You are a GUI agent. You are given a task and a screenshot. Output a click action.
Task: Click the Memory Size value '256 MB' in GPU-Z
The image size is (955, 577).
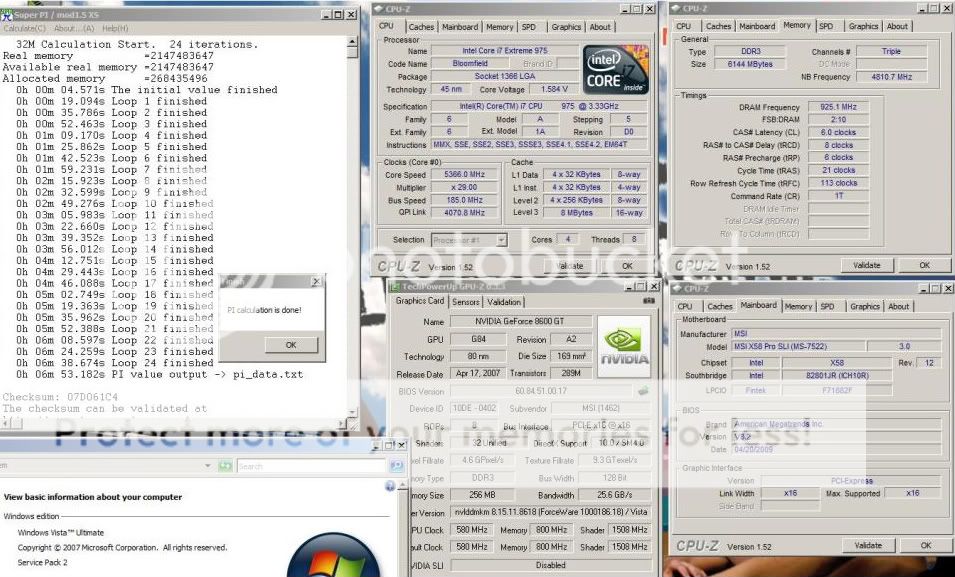(x=482, y=495)
